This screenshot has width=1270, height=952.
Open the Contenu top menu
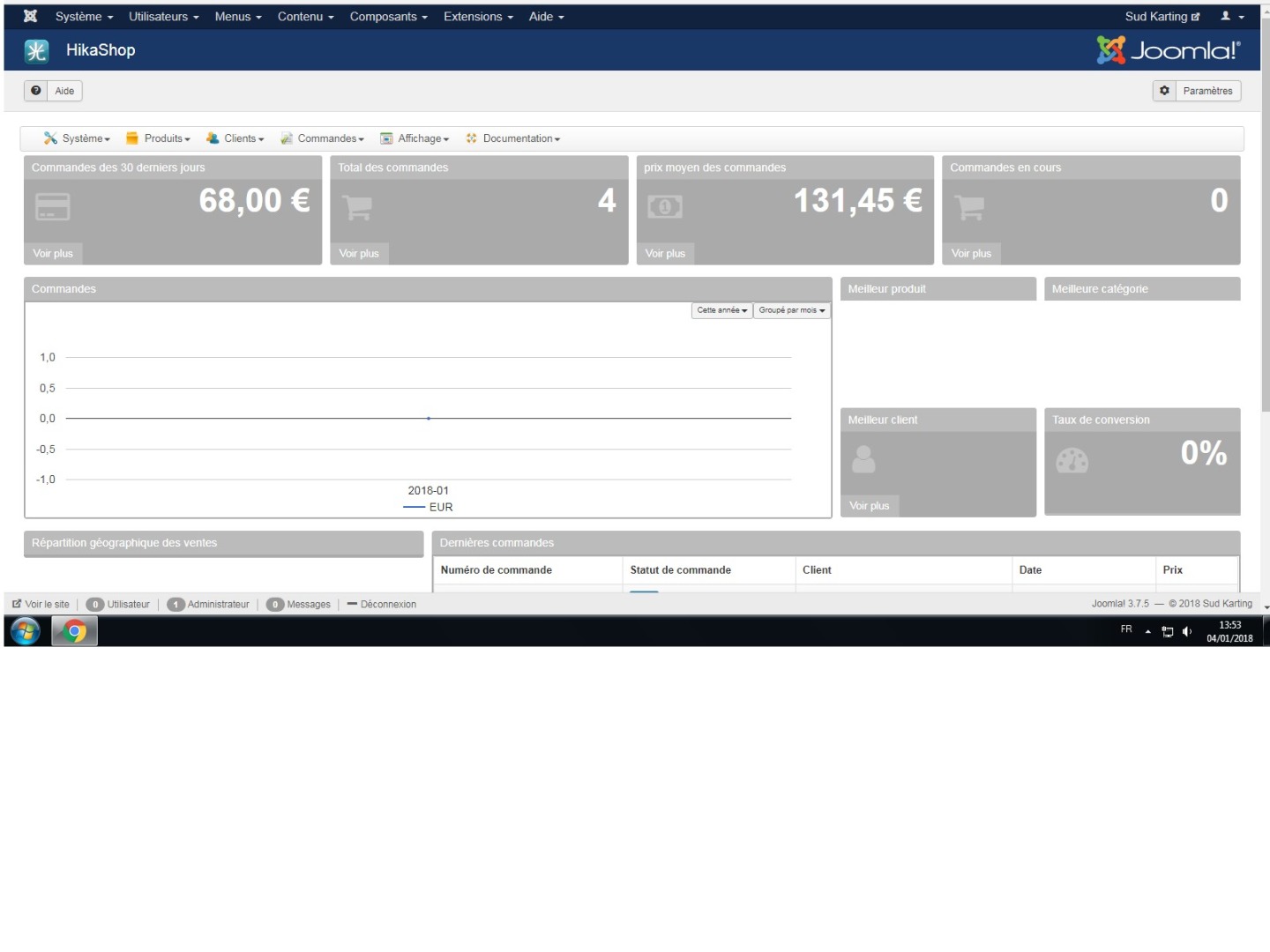tap(306, 17)
